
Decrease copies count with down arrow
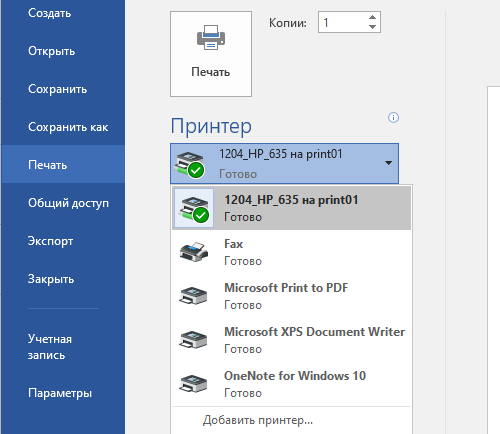click(373, 27)
